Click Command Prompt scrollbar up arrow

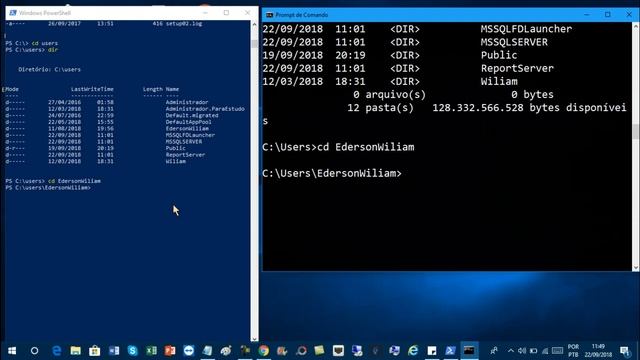(636, 26)
